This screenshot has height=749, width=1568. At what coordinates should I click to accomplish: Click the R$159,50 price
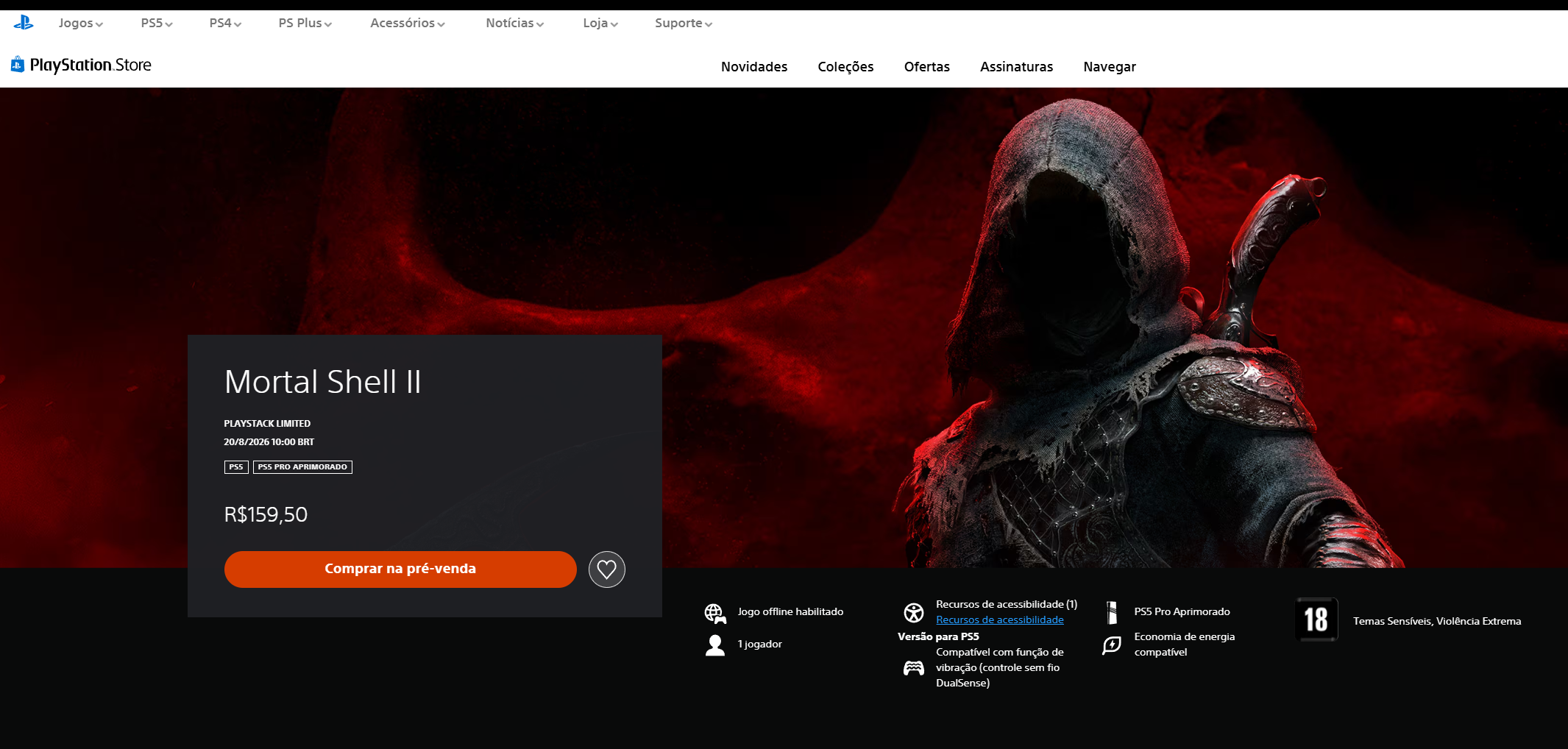[266, 514]
